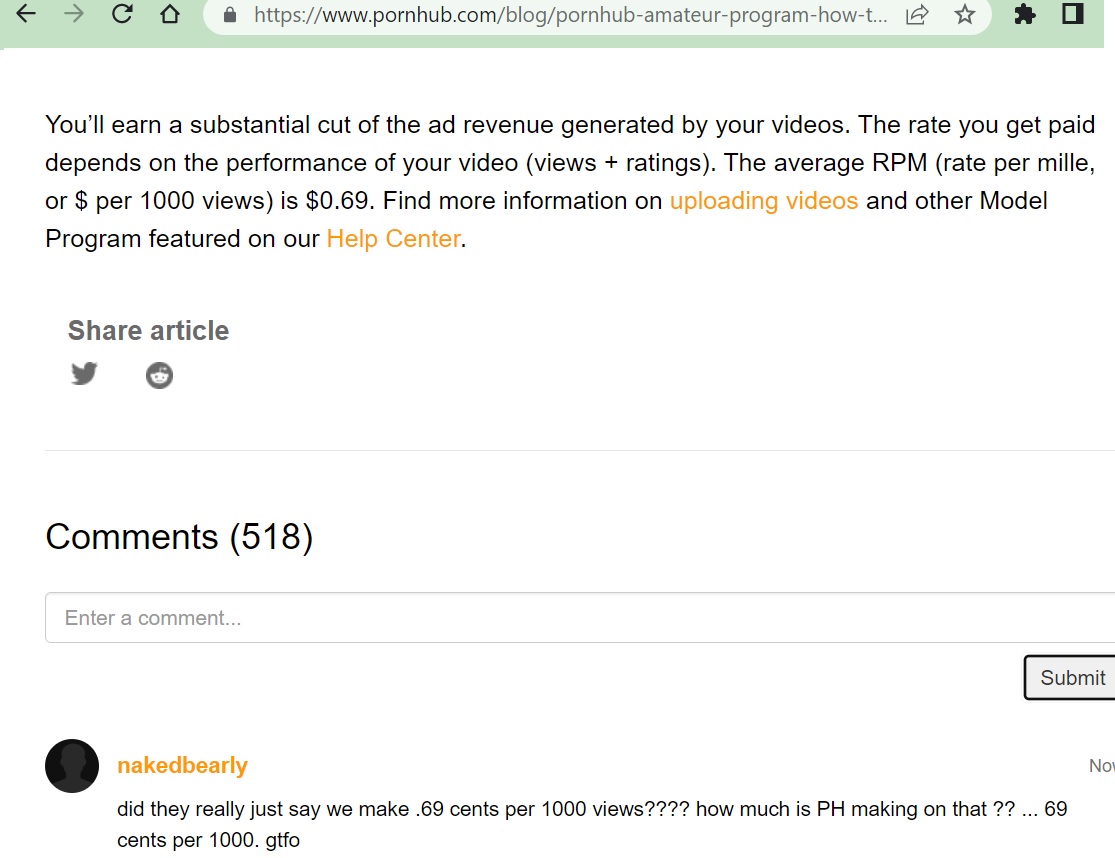The width and height of the screenshot is (1115, 858).
Task: Click the 'Share article' heading text
Action: click(148, 331)
